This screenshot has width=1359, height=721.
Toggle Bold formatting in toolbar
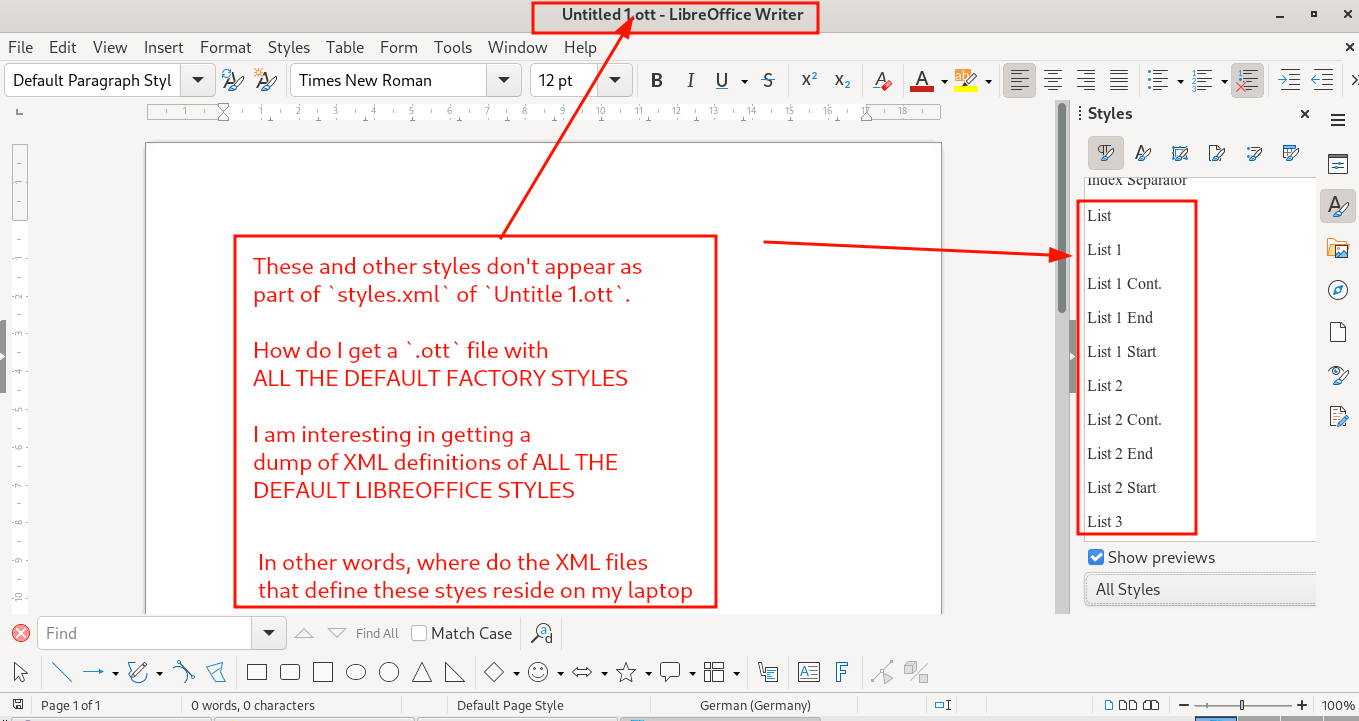(657, 81)
